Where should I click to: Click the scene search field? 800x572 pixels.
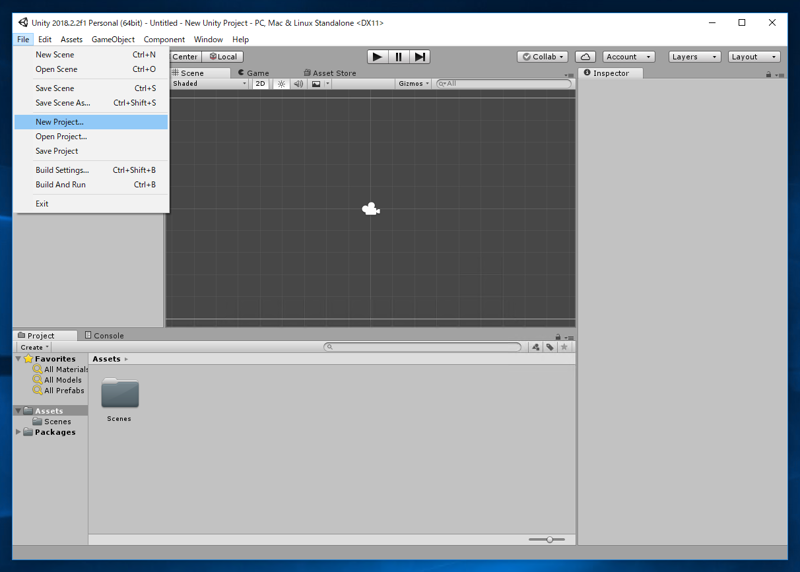click(x=504, y=84)
